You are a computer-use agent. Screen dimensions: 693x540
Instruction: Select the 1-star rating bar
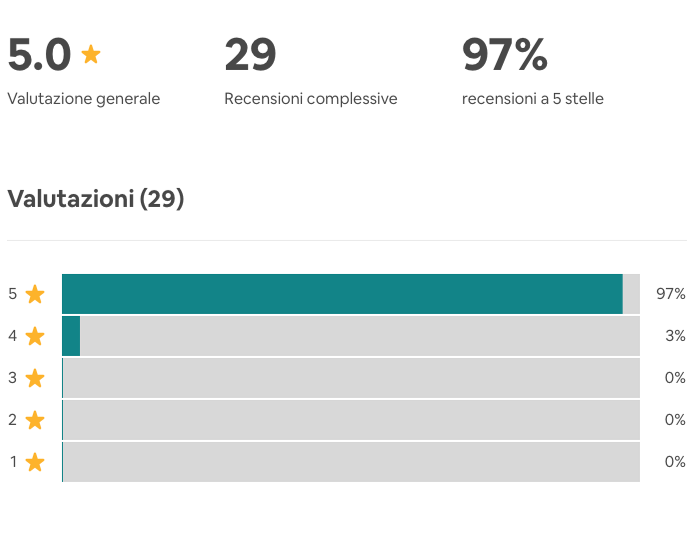[351, 462]
